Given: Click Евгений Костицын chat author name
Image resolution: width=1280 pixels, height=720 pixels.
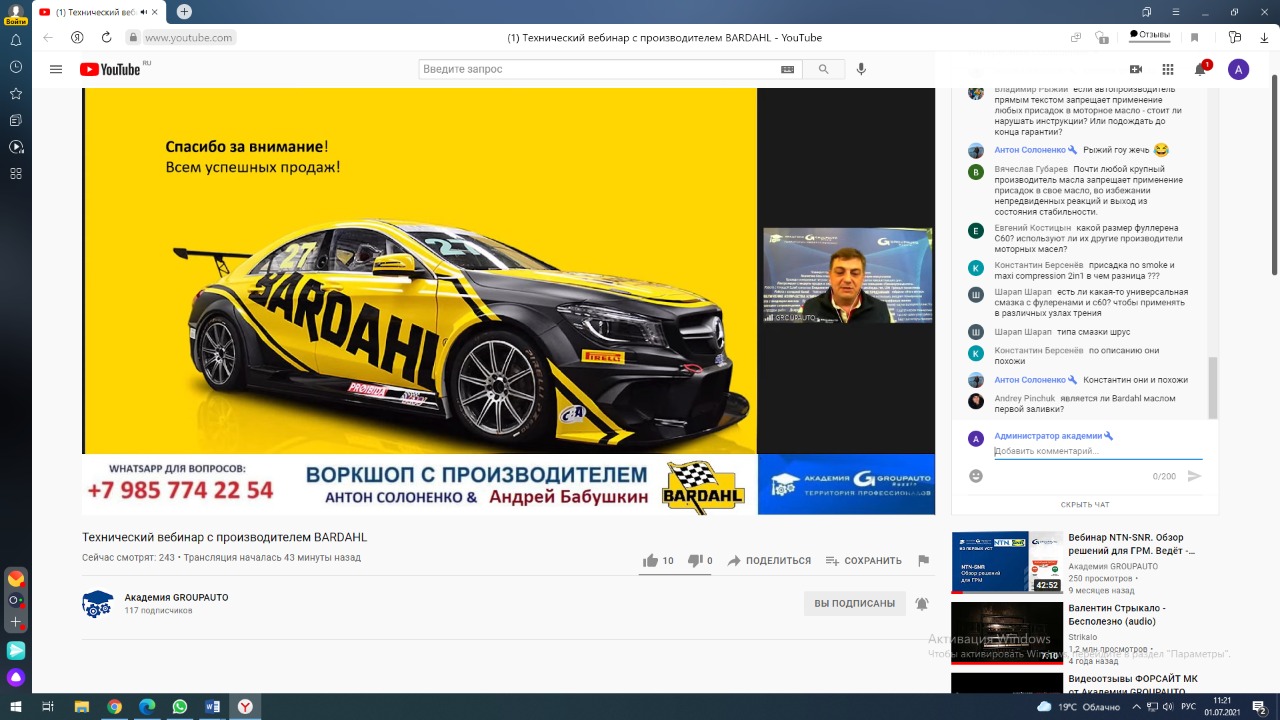Looking at the screenshot, I should [x=1032, y=228].
